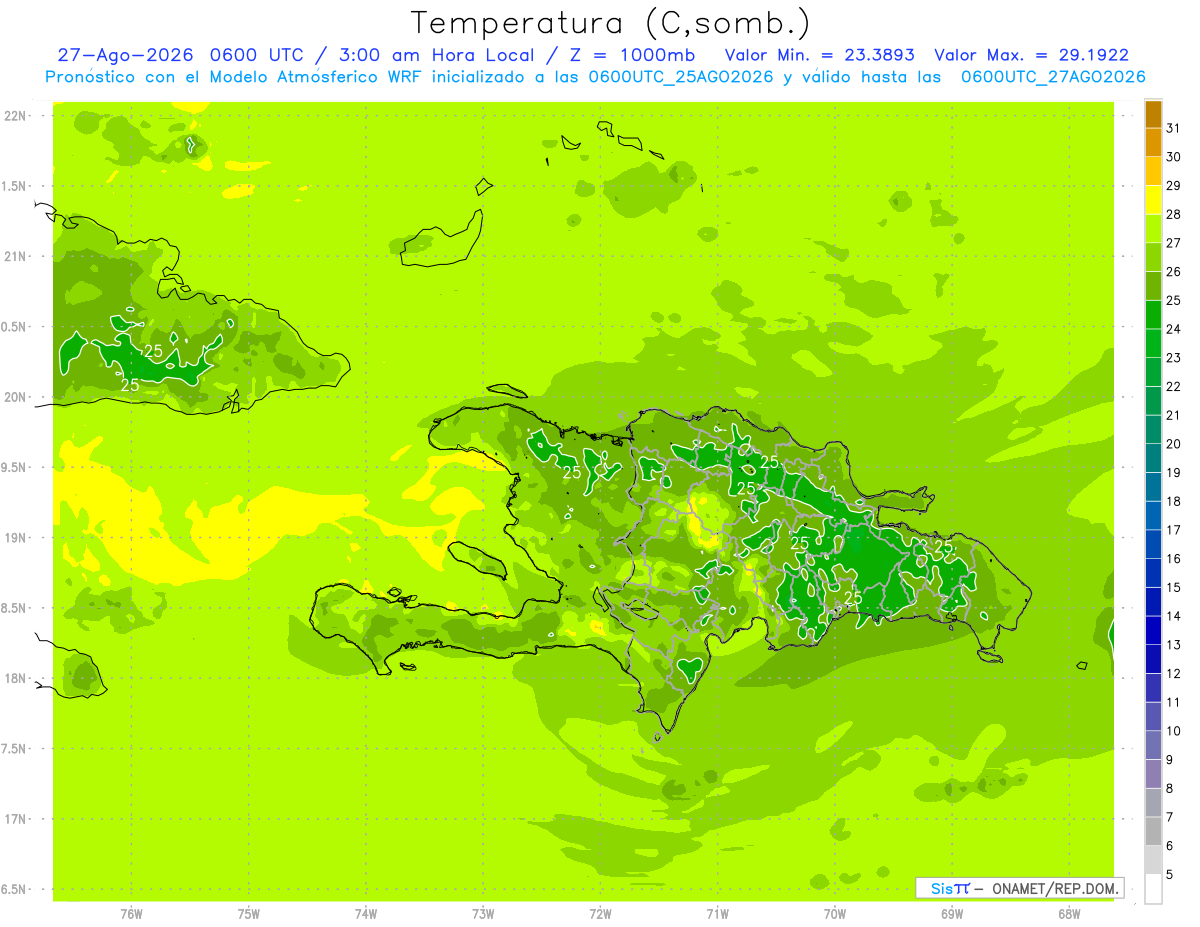The height and width of the screenshot is (927, 1200).
Task: Click the '7.5N' latitude tick label
Action: click(x=14, y=749)
